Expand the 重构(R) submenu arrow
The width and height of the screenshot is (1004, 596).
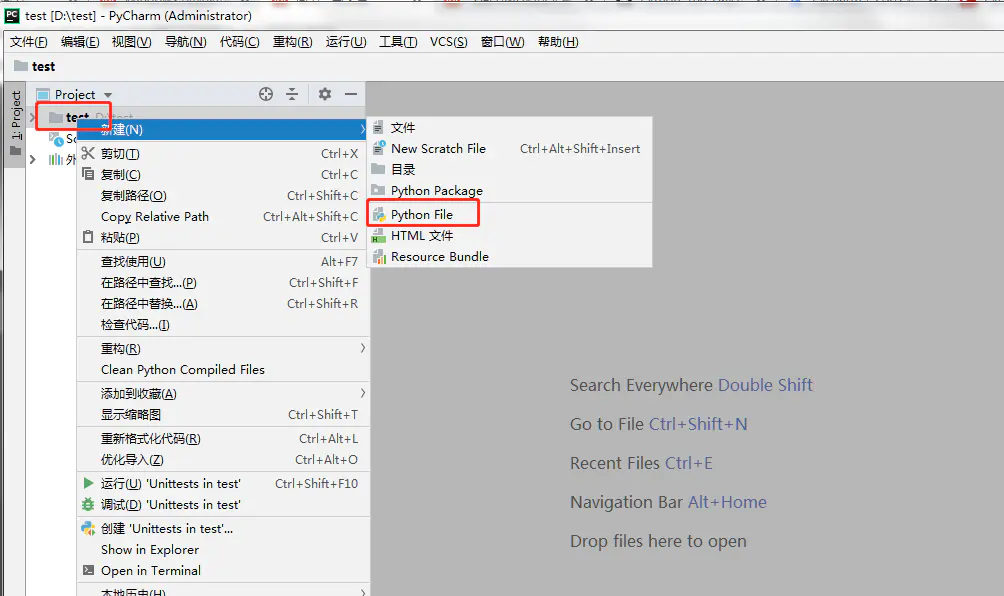click(x=362, y=348)
